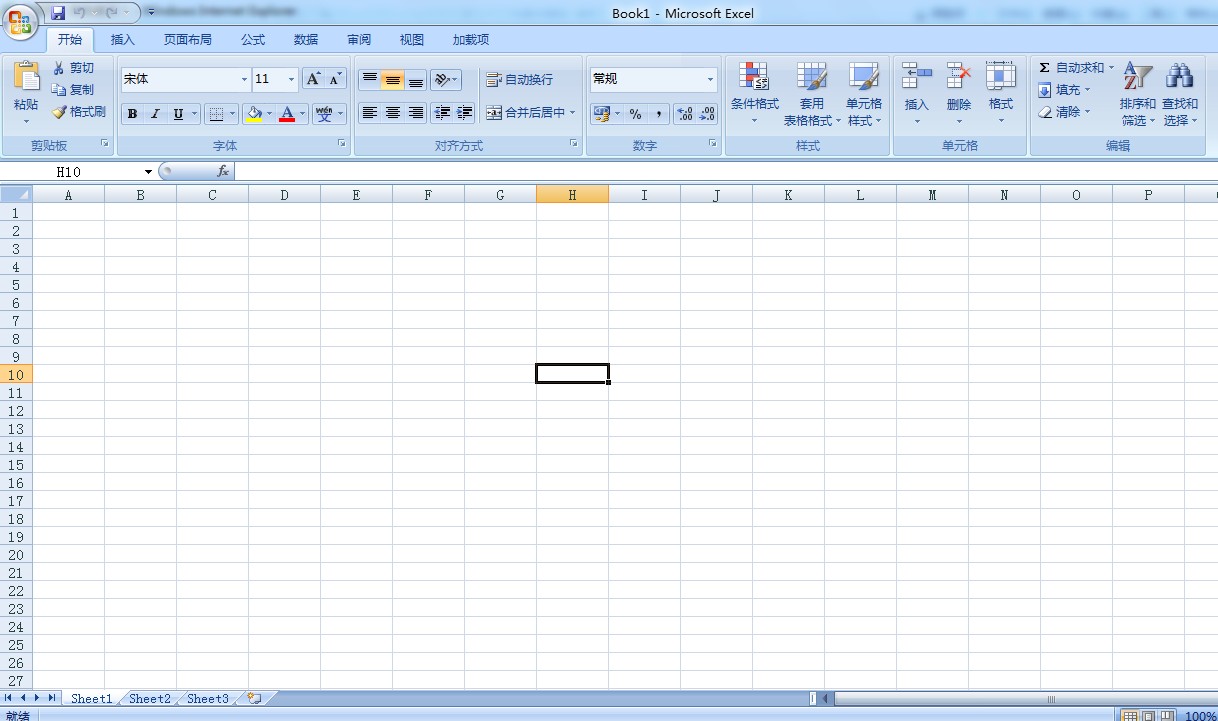Enable center horizontal alignment
The image size is (1218, 721).
(x=393, y=113)
